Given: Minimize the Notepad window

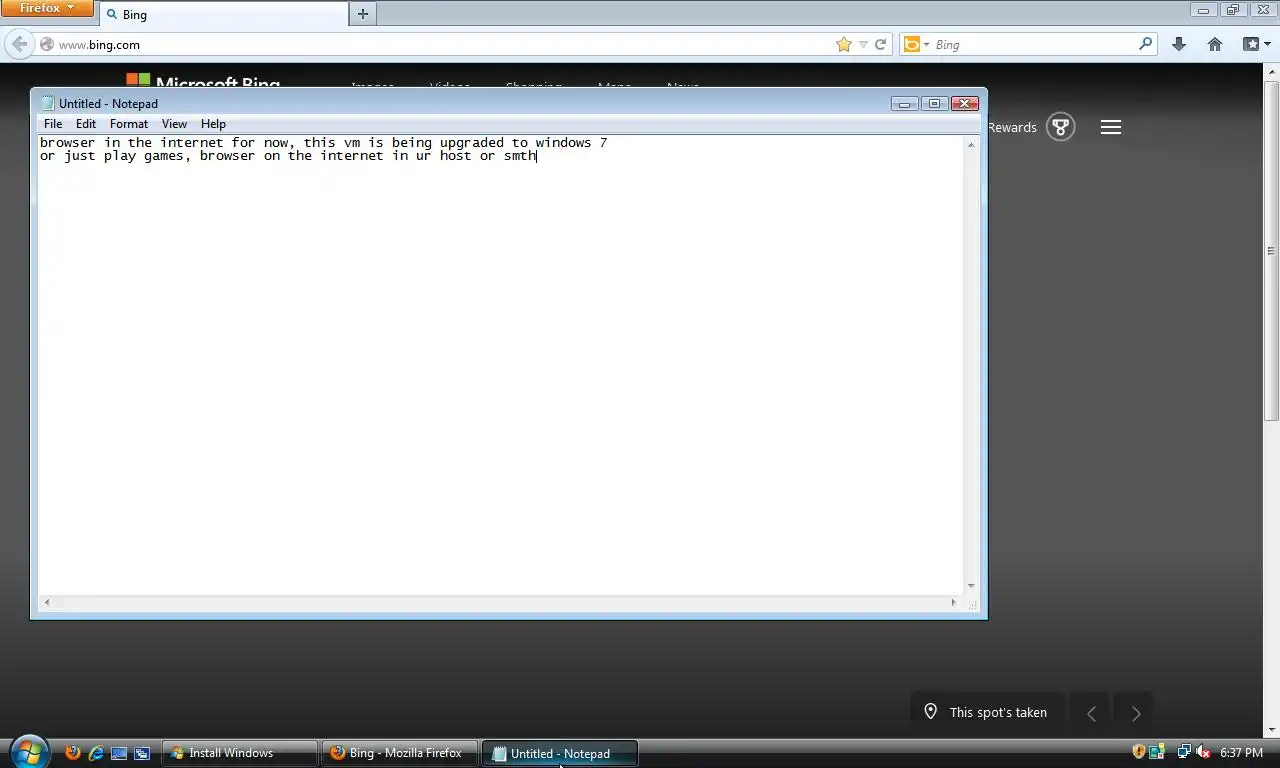Looking at the screenshot, I should (x=904, y=103).
